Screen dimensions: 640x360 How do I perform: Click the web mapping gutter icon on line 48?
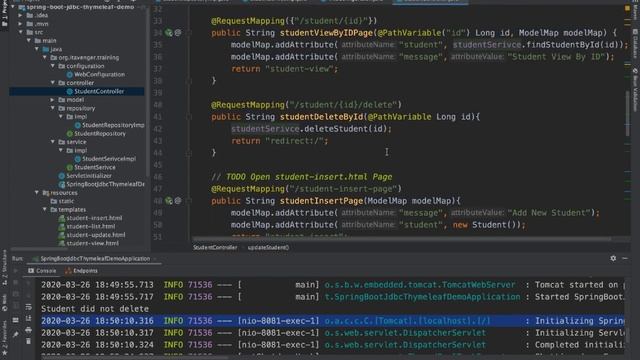coord(169,200)
